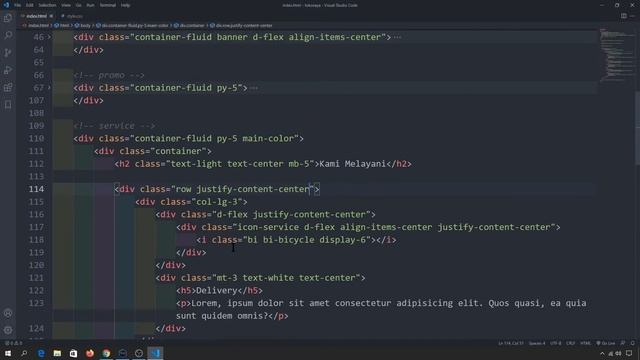The height and width of the screenshot is (360, 640).
Task: Open the Run and Debug view
Action: pos(8,70)
